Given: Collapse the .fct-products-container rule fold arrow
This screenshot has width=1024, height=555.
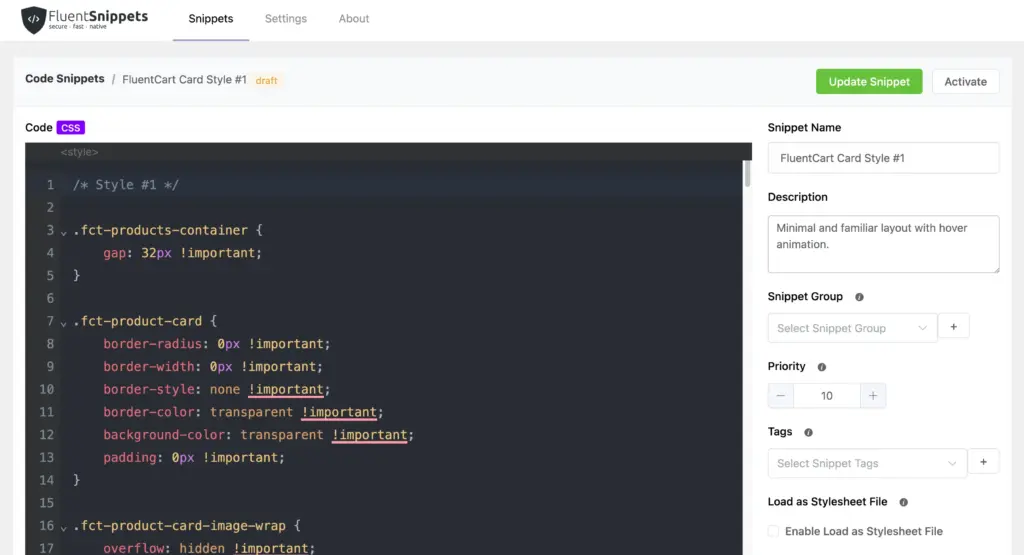Looking at the screenshot, I should pyautogui.click(x=63, y=232).
